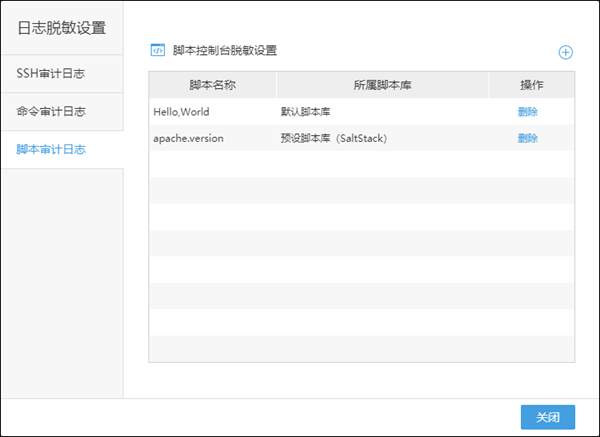Screen dimensions: 600x437
Task: Click the first empty row under apache.version
Action: (x=361, y=164)
